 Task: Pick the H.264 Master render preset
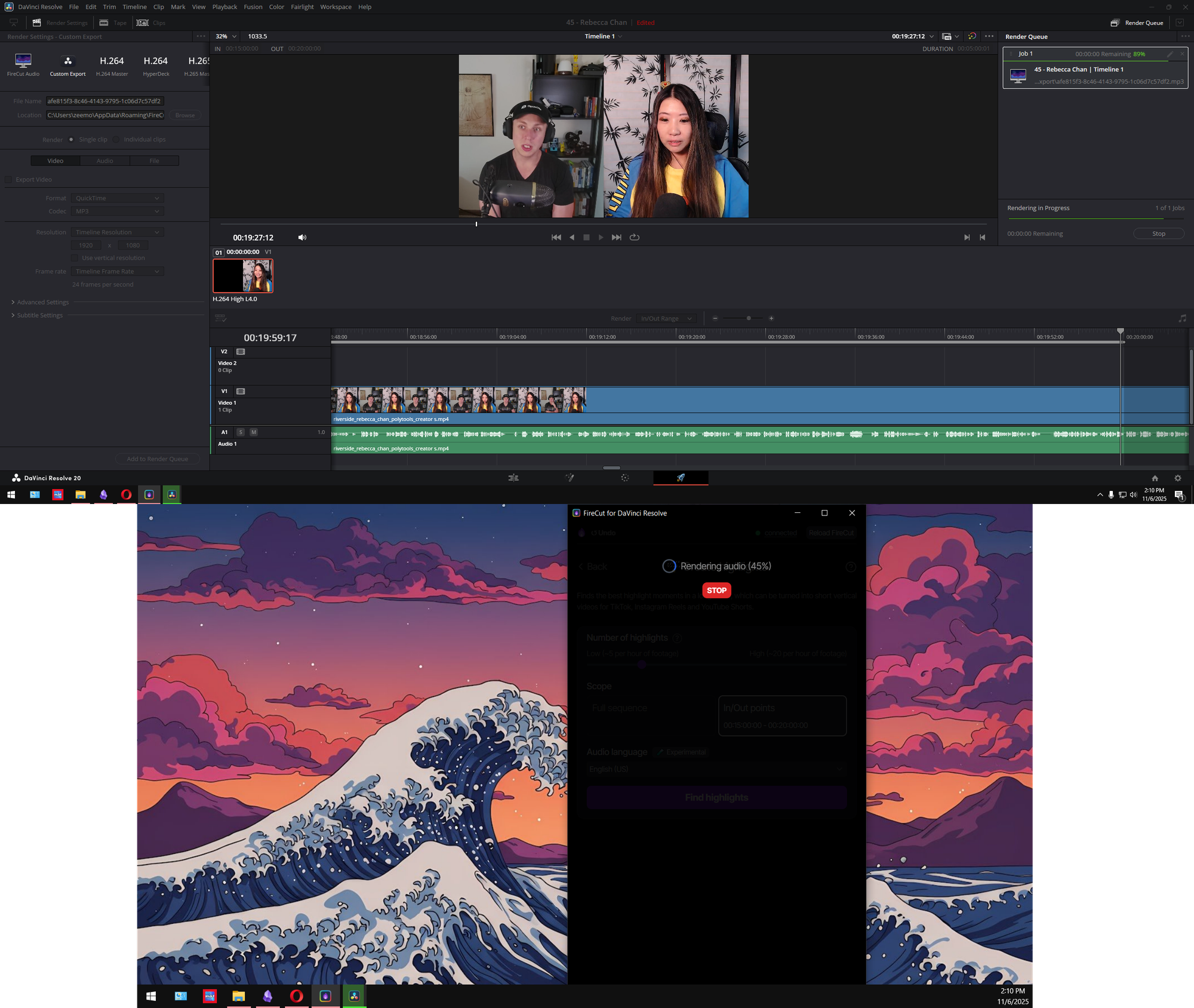[x=112, y=64]
